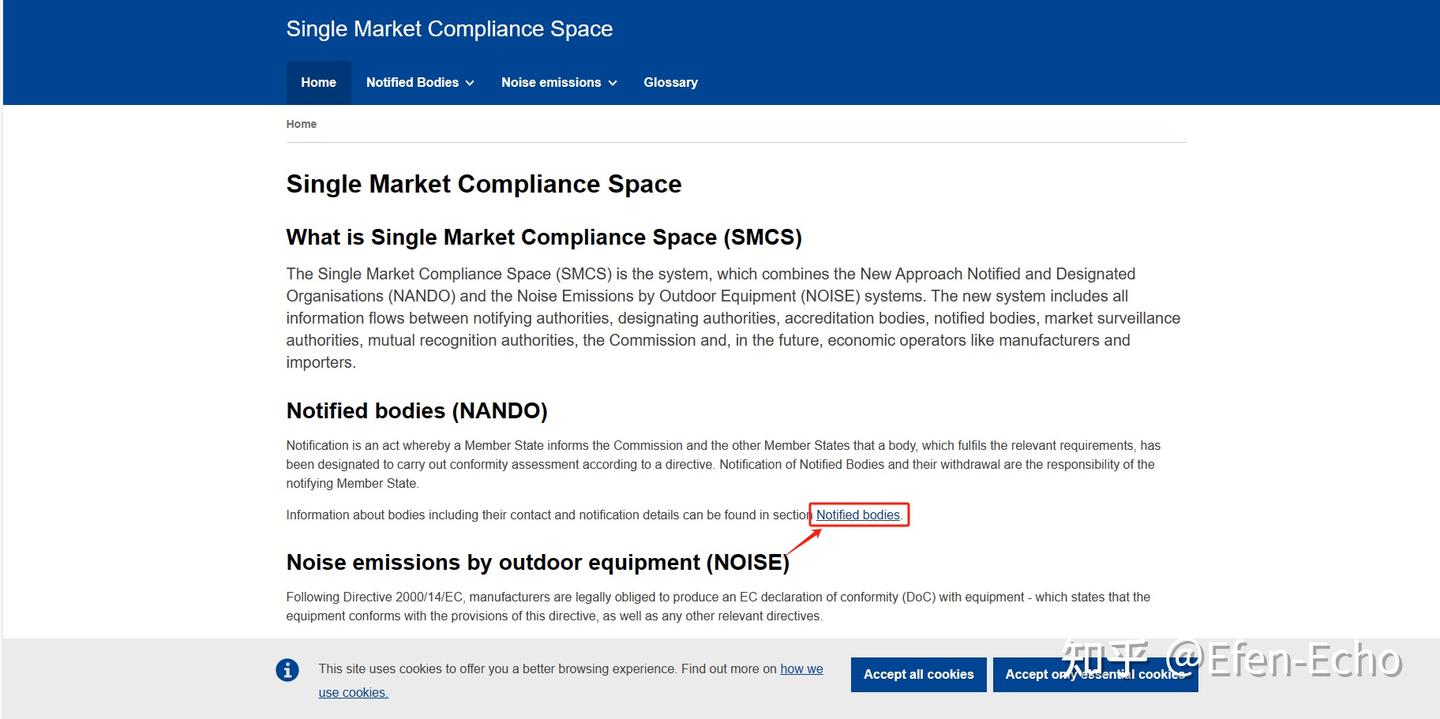The width and height of the screenshot is (1440, 719).
Task: Click the 'What is Single Market Compliance Space (SMCS)' heading
Action: (x=544, y=237)
